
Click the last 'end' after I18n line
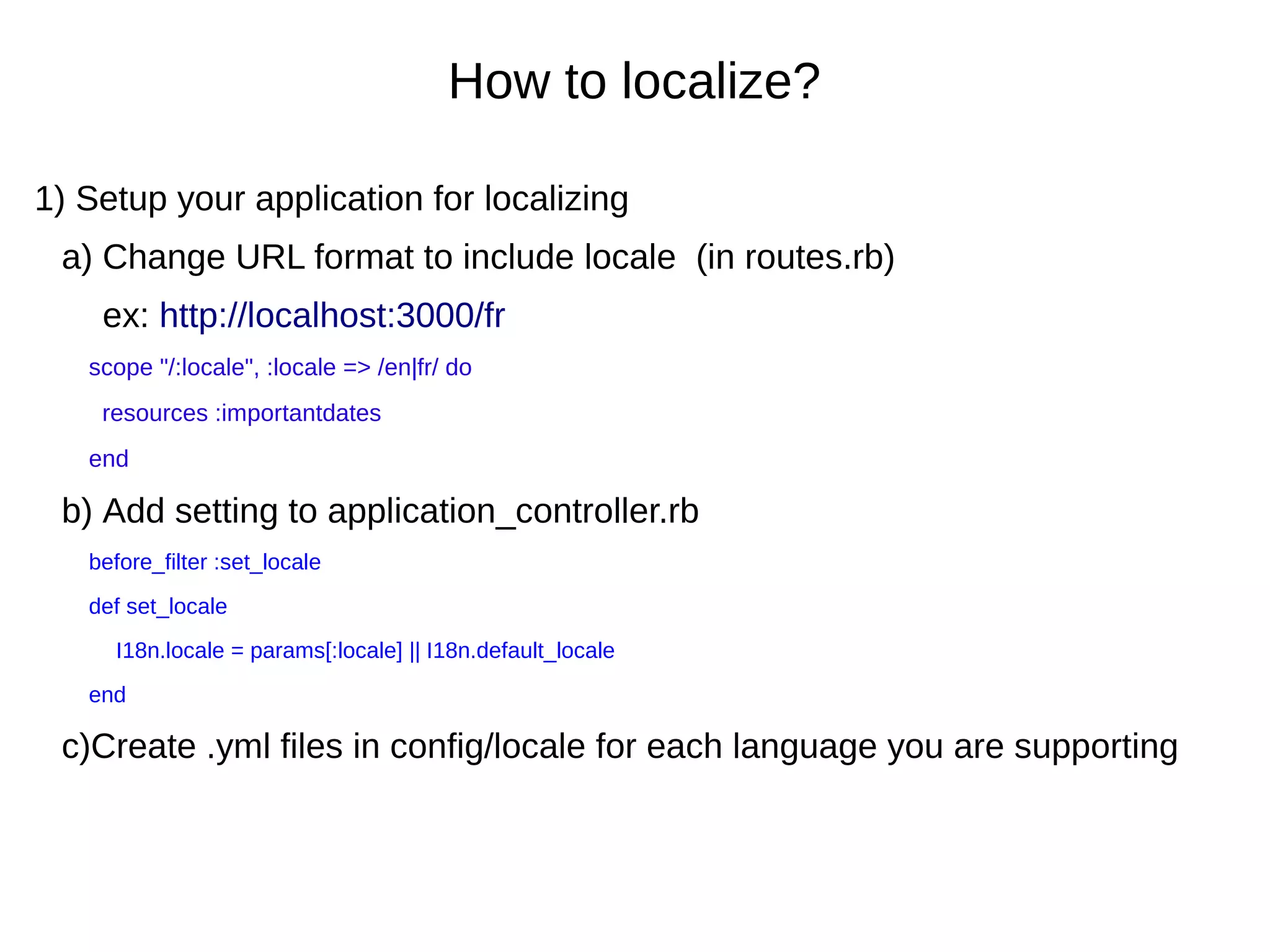107,695
